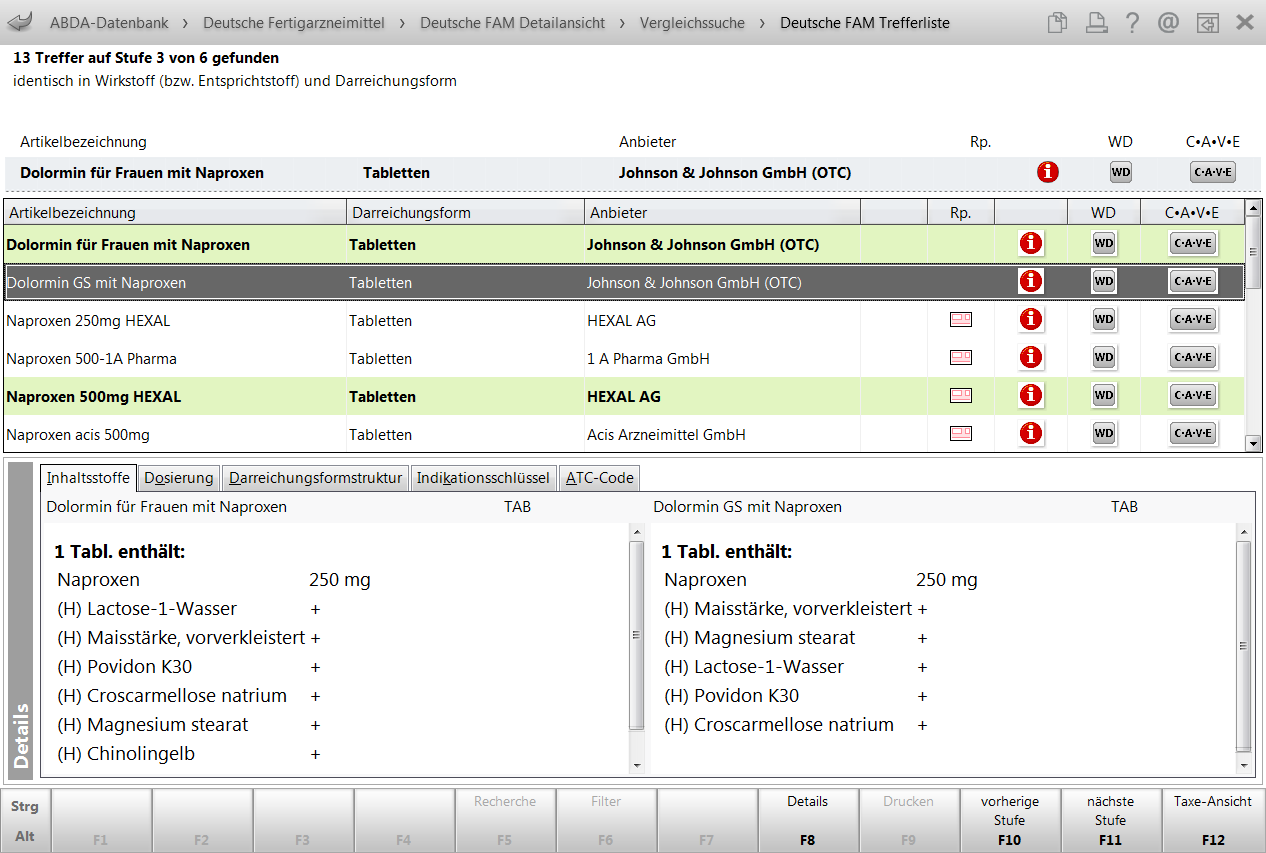Screen dimensions: 1266x853
Task: Click prescription Rp. icon for Naproxen acis 500mg
Action: 960,434
